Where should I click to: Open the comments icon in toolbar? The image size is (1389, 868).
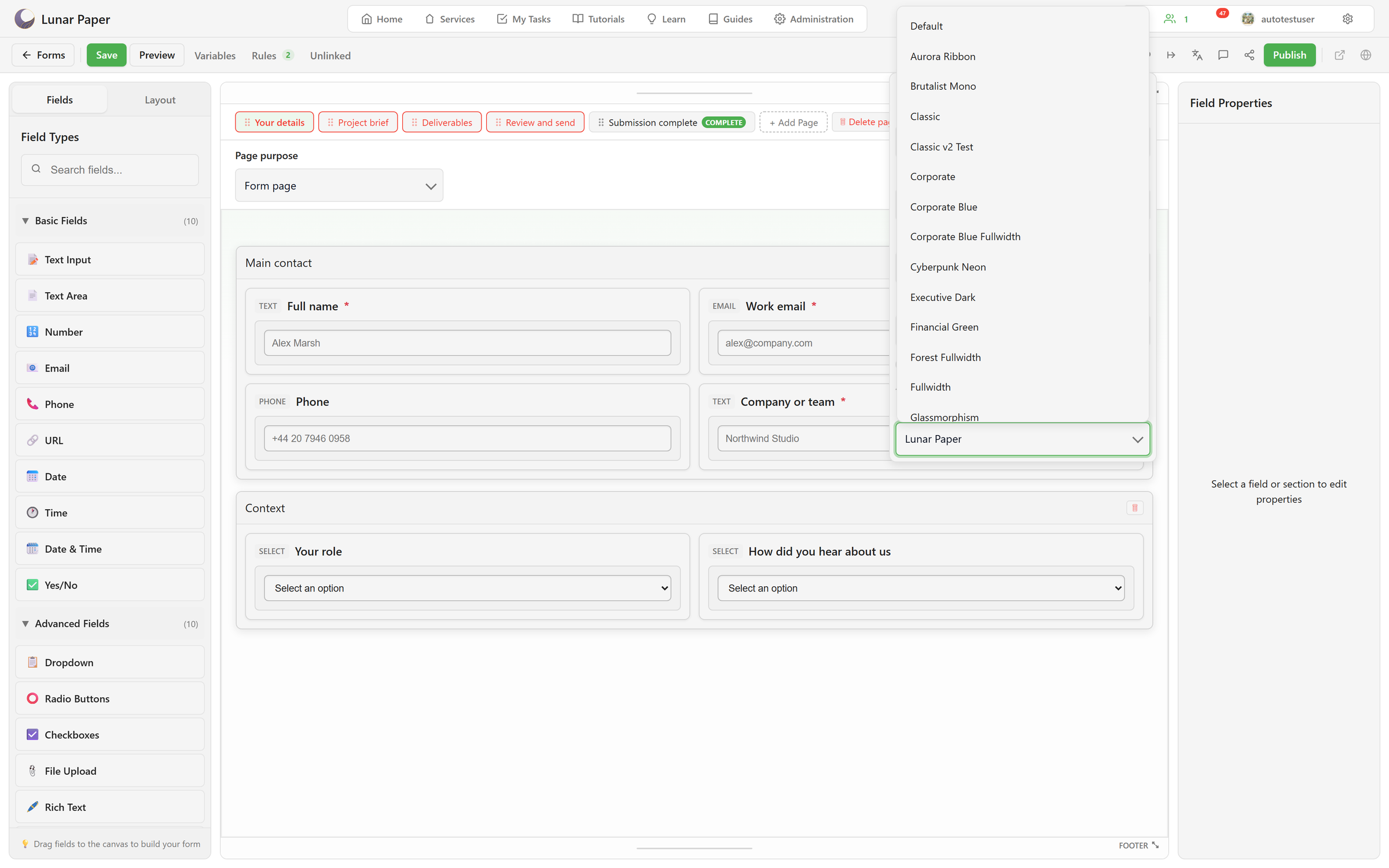(1223, 55)
